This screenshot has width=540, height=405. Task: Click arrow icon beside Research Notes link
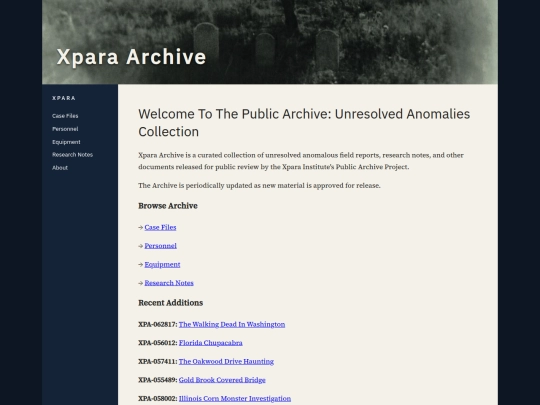(141, 283)
